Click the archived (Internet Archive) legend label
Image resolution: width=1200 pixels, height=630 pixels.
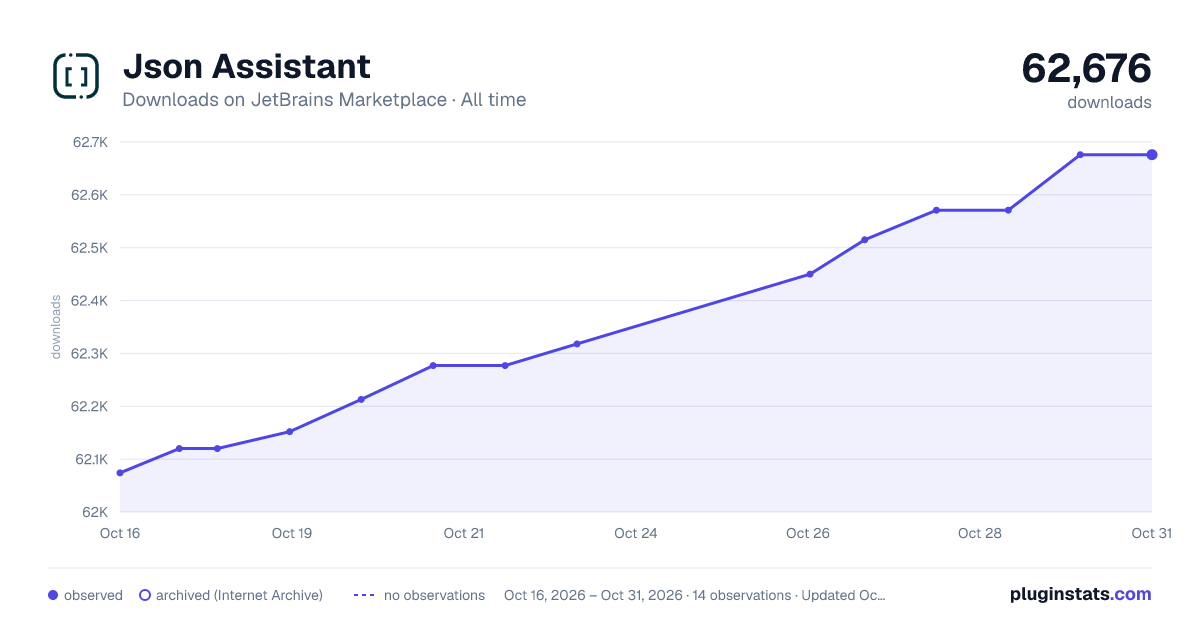click(239, 595)
